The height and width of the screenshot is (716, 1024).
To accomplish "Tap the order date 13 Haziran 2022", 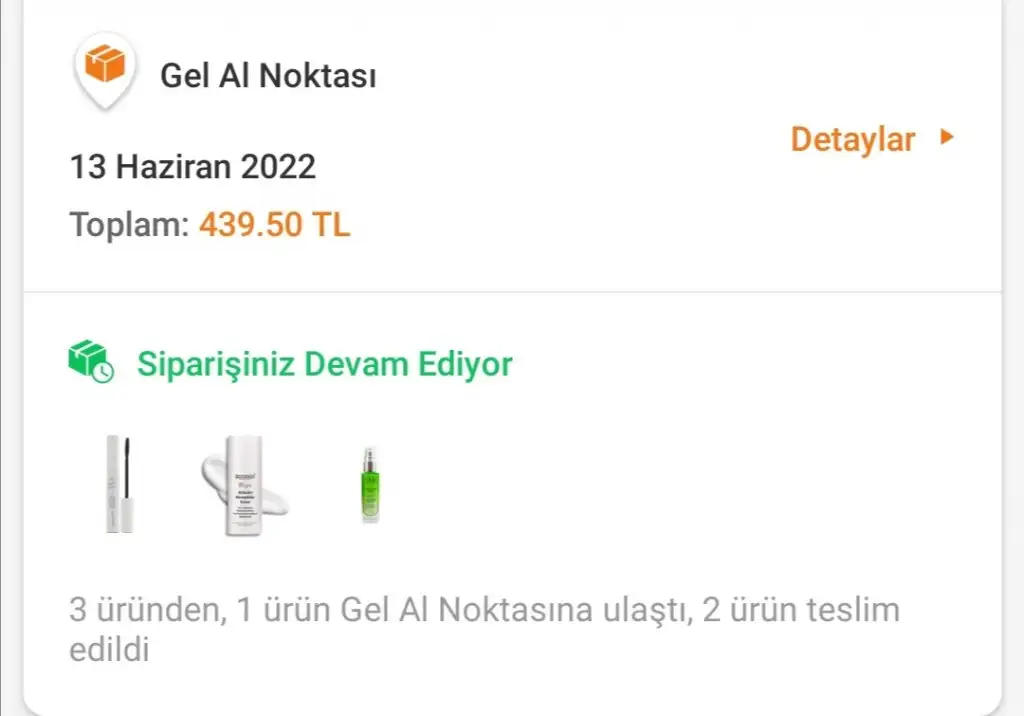I will (x=192, y=166).
